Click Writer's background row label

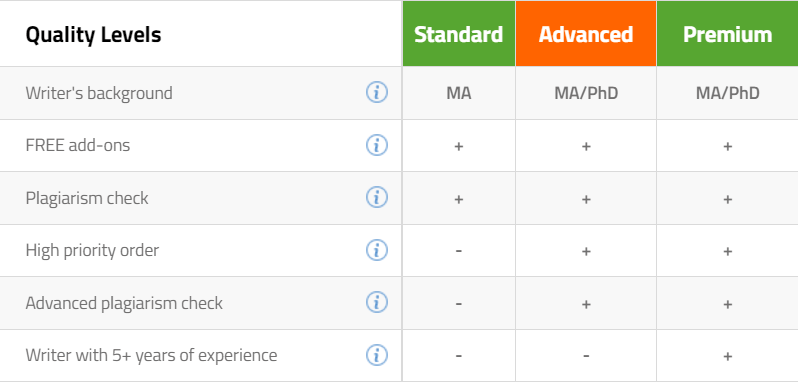click(x=99, y=93)
